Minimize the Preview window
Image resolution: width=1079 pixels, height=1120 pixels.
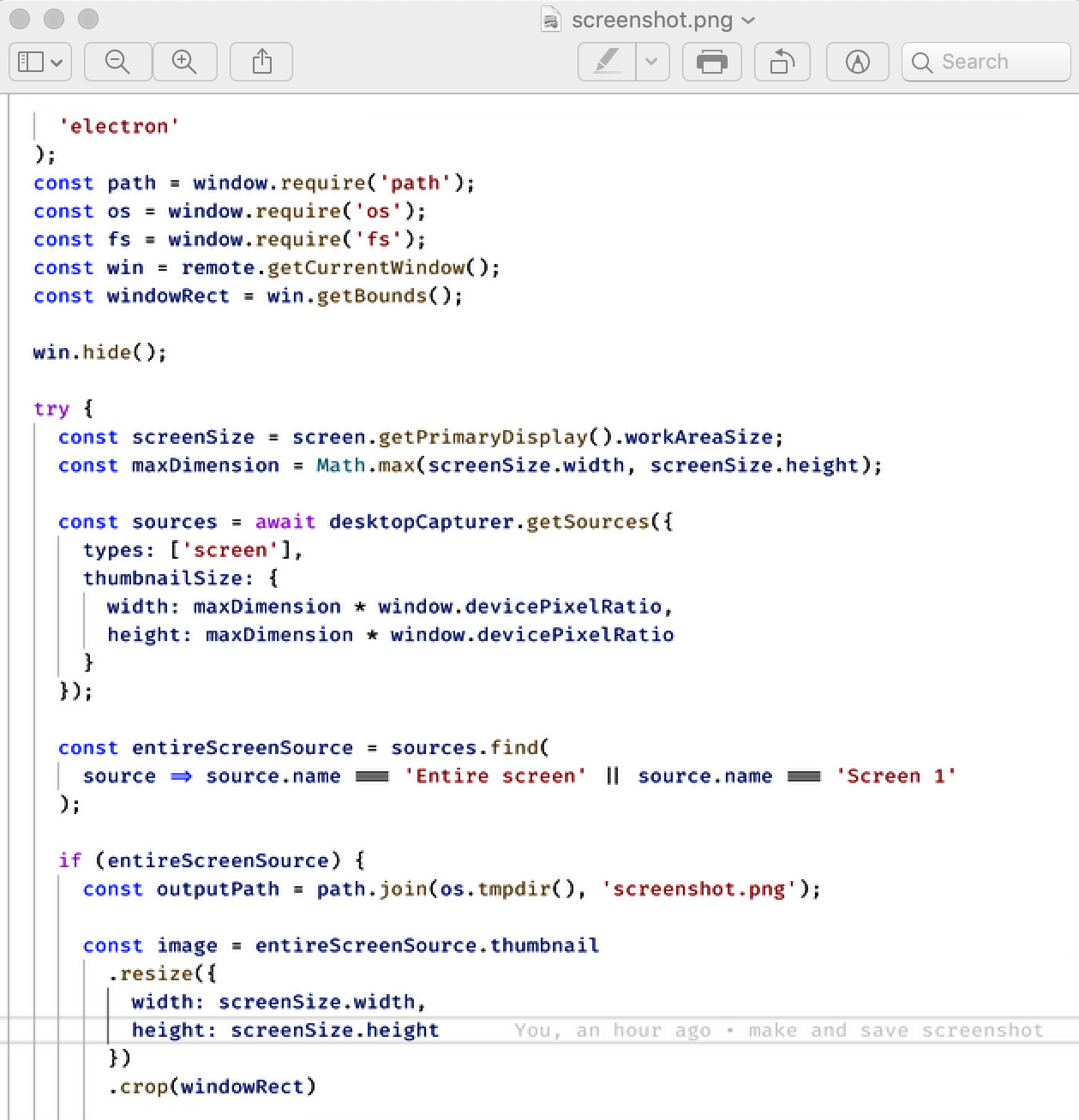[54, 19]
